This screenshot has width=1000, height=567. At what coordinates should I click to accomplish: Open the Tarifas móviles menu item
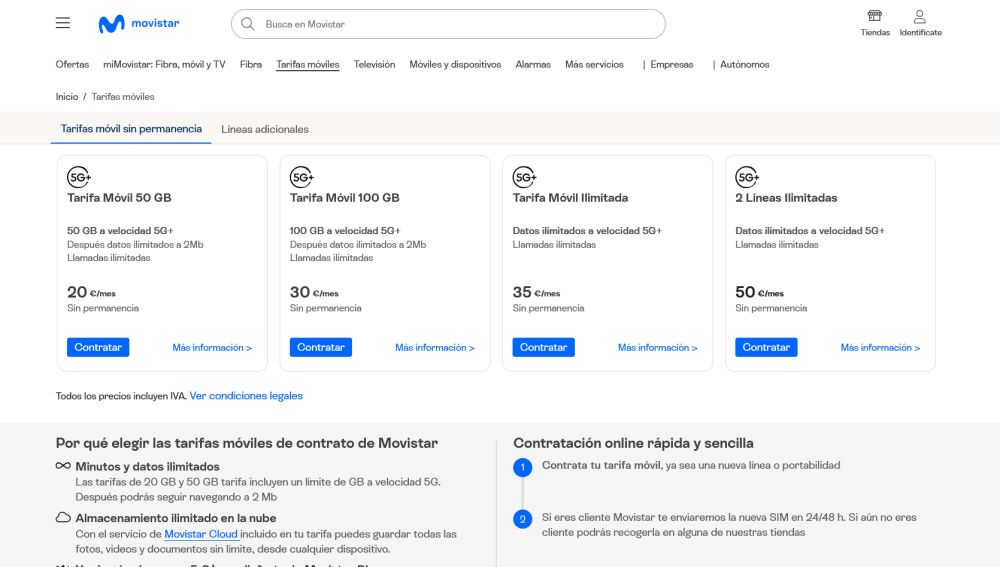(x=307, y=64)
